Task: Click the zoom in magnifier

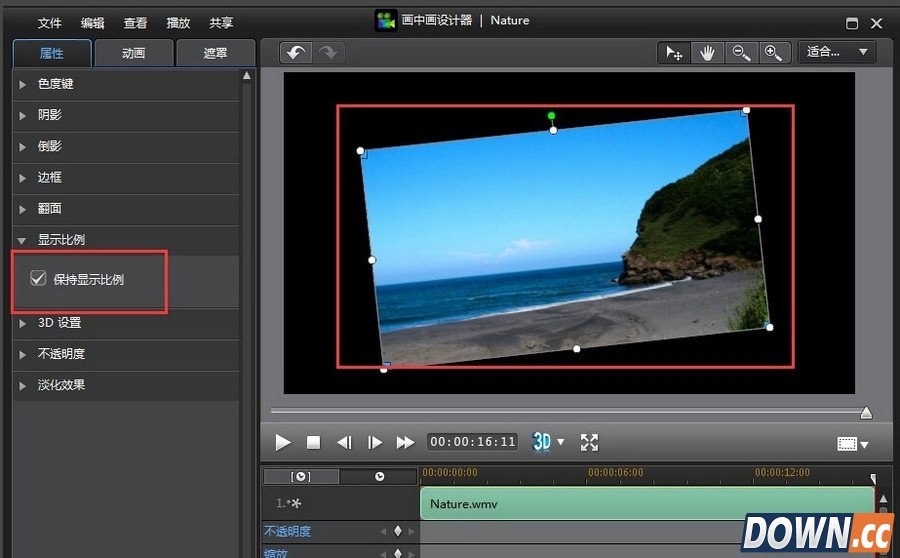Action: pos(773,53)
